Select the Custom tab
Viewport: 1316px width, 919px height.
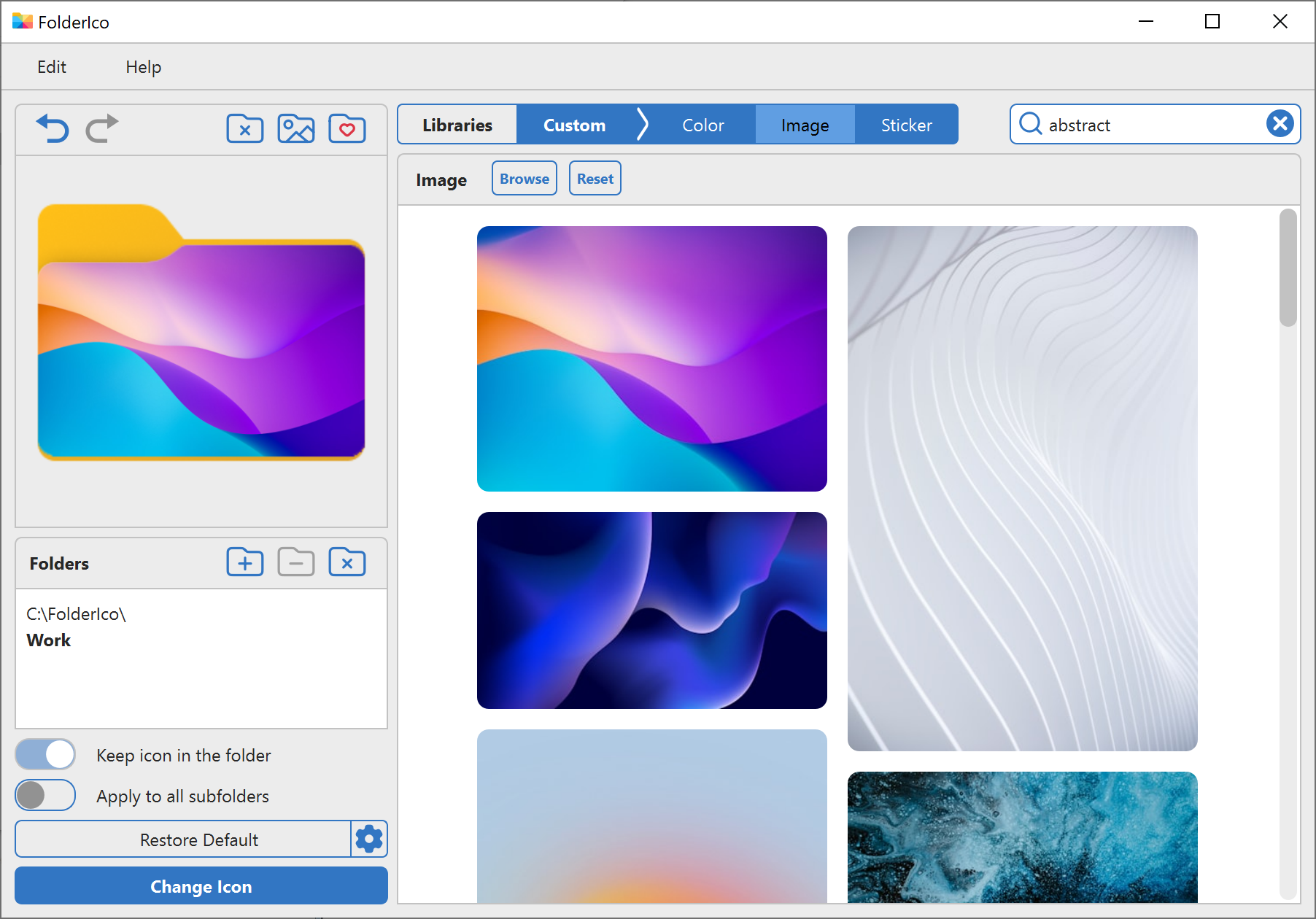(x=574, y=125)
